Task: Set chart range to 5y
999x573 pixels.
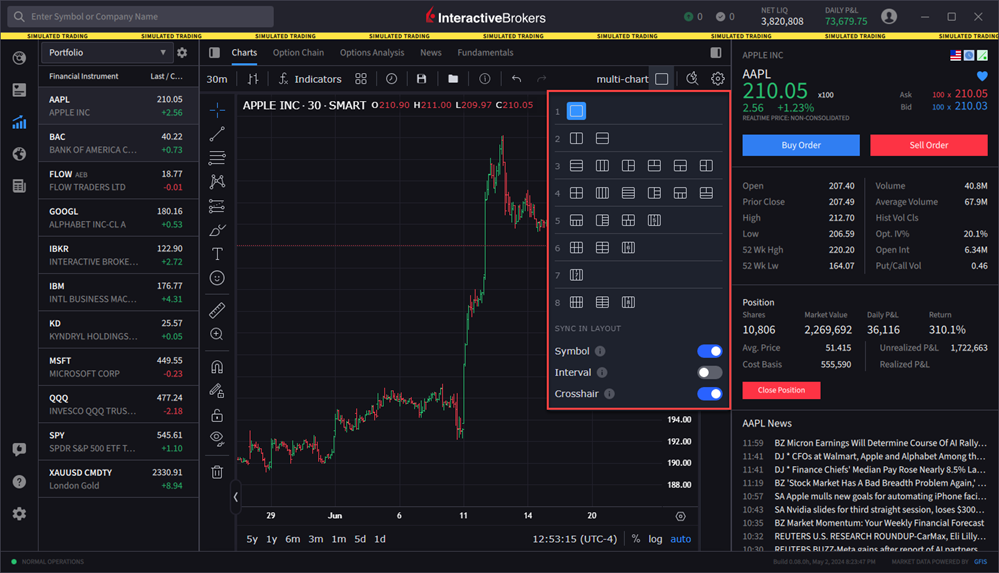Action: pos(252,539)
